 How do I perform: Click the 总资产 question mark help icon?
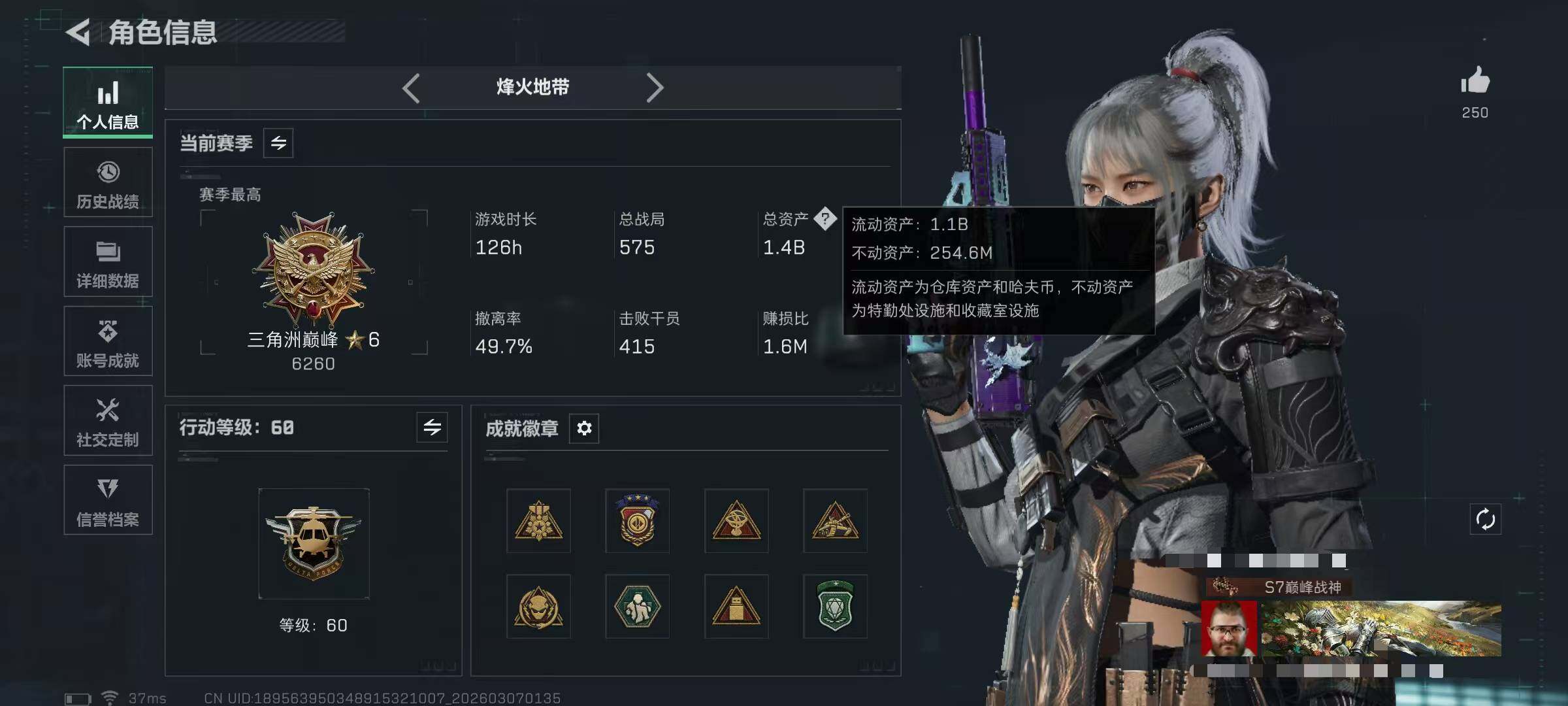pos(825,218)
